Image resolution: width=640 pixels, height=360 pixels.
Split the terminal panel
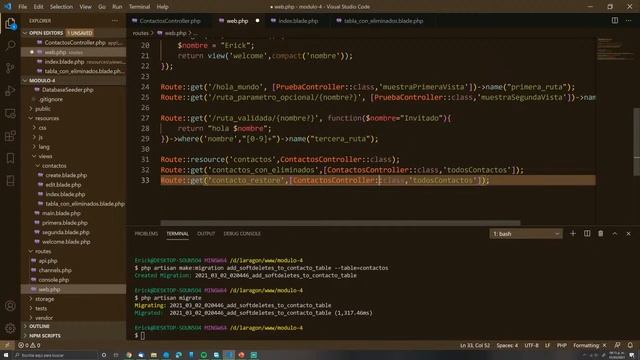click(x=587, y=233)
